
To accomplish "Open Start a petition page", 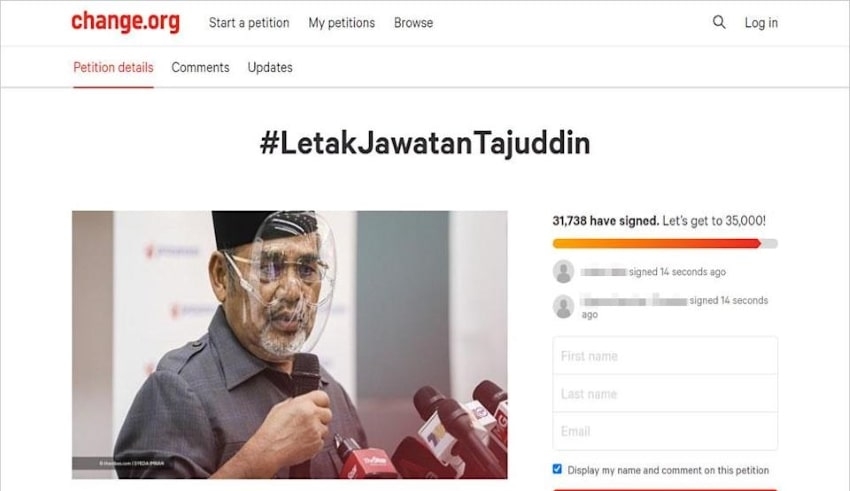I will click(249, 23).
